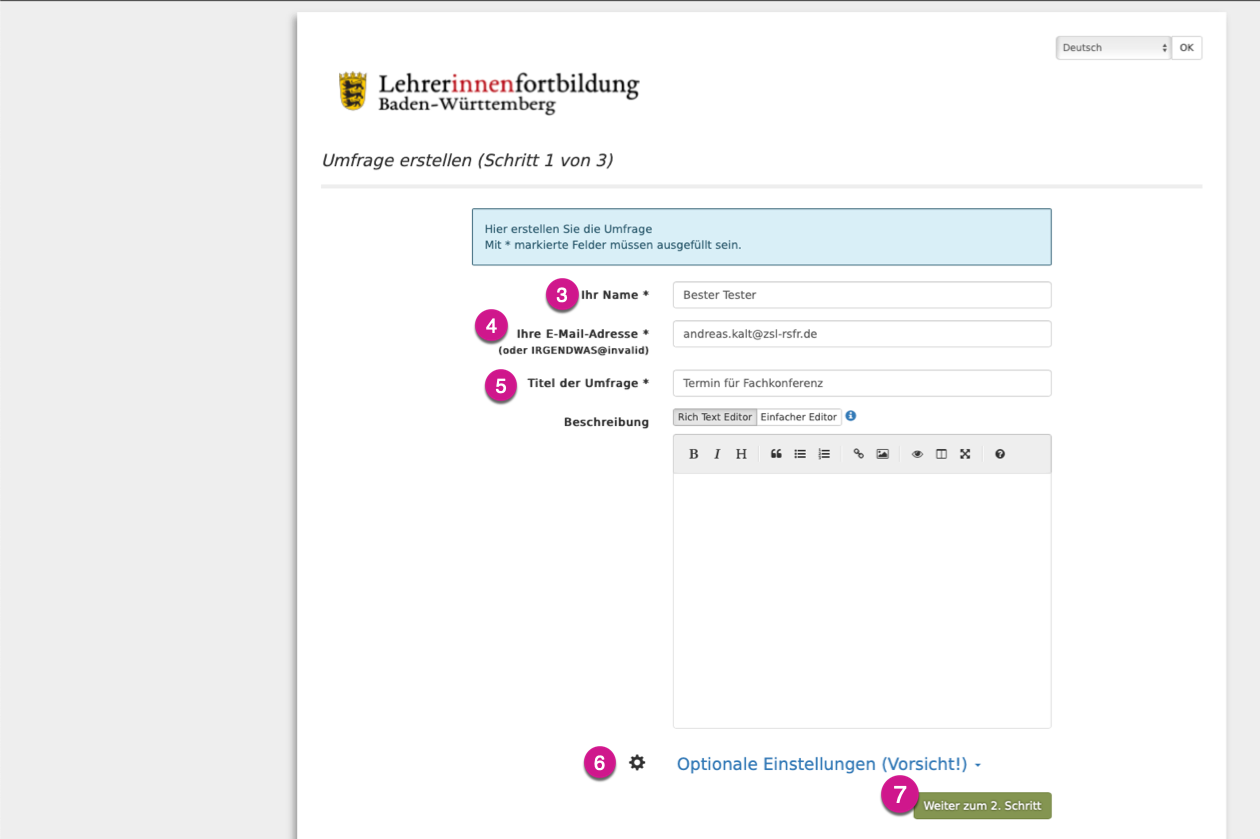Expand Optionale Einstellungen (Vorsicht!) section
The width and height of the screenshot is (1260, 839).
(x=828, y=764)
